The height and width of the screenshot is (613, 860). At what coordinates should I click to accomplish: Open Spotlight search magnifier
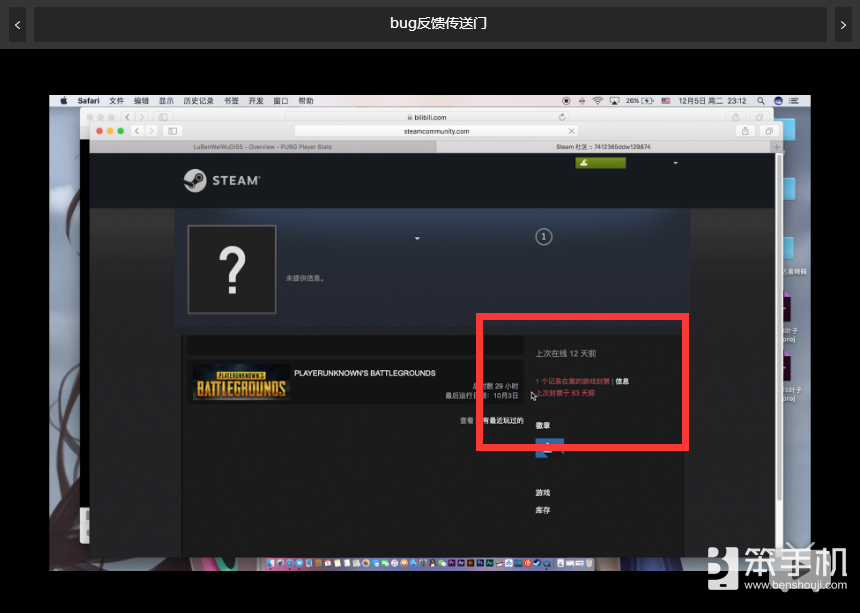coord(761,101)
